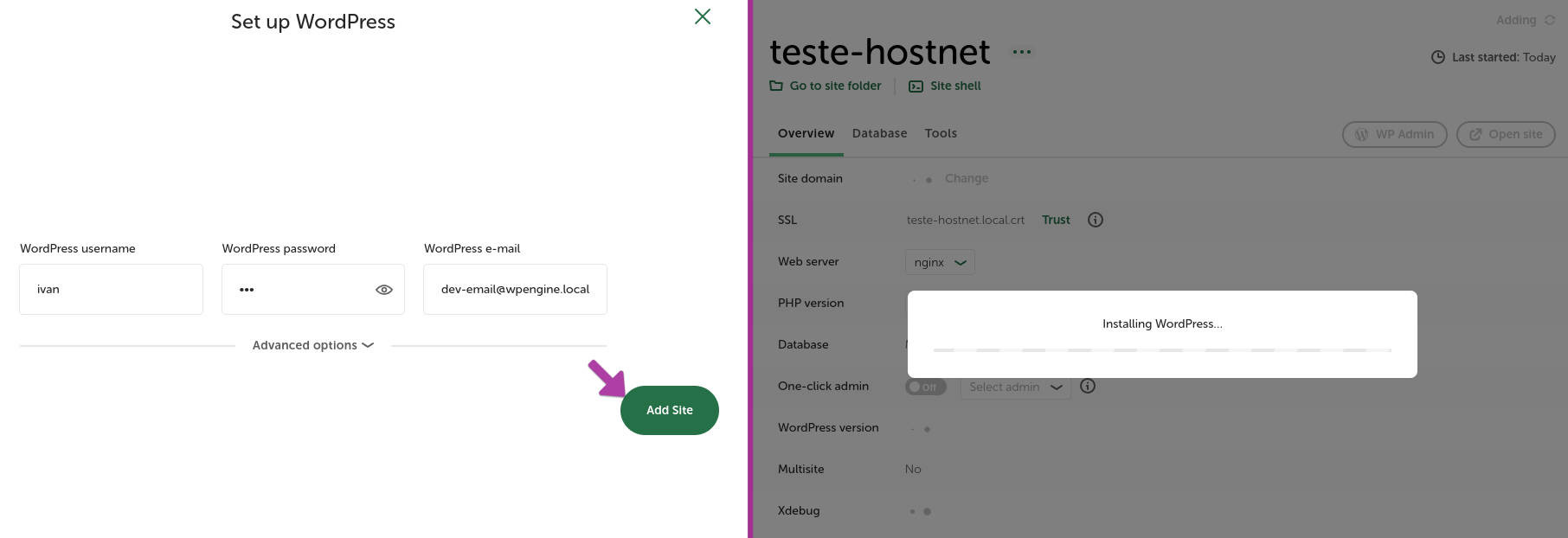The width and height of the screenshot is (1568, 538).
Task: Click the WordPress version row label
Action: pos(828,427)
